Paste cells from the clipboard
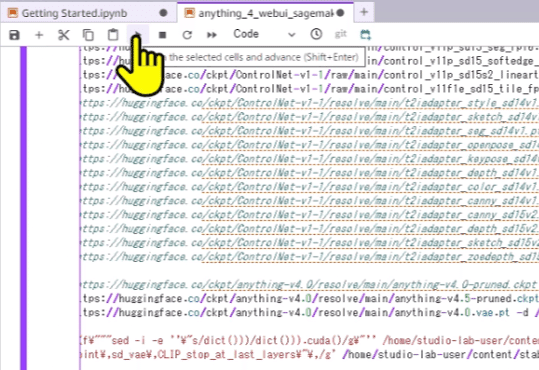Screen dimensions: 539x370 (113, 35)
